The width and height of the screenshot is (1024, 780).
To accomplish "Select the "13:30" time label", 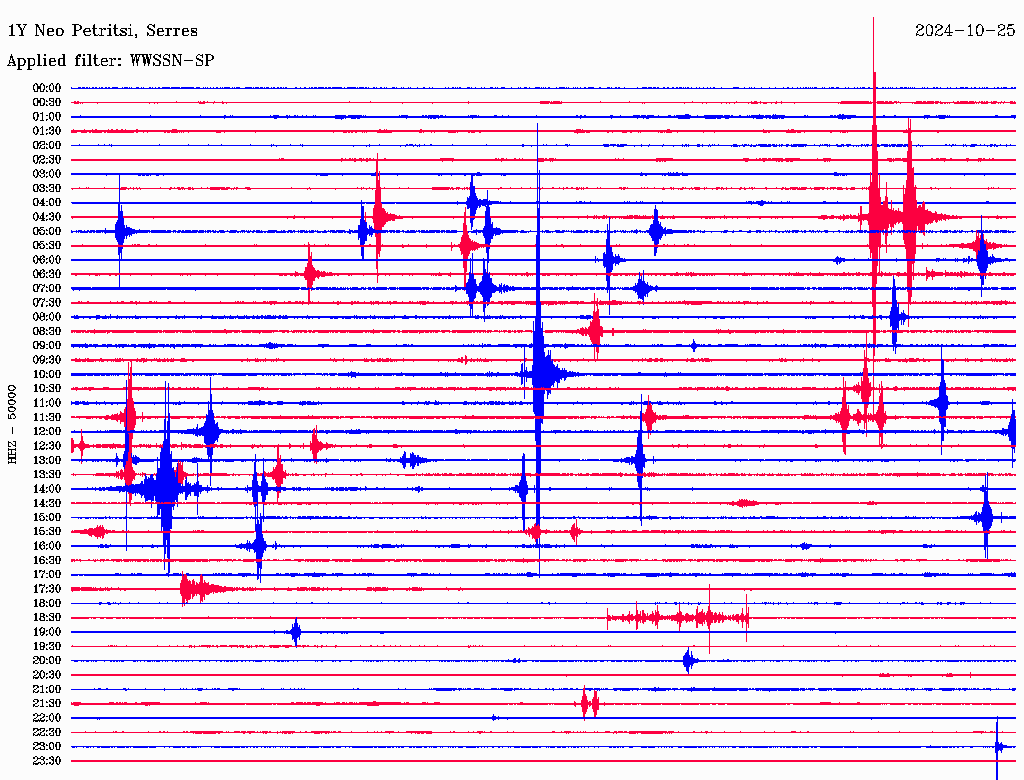I will [x=46, y=475].
